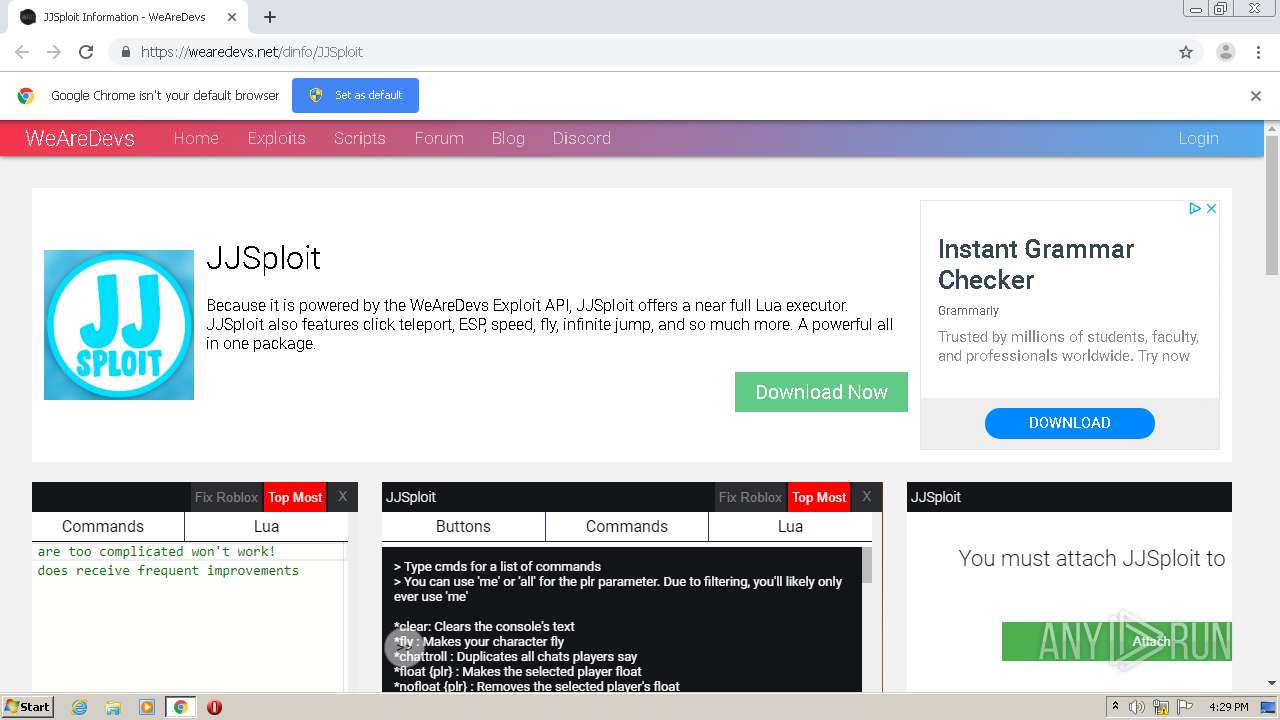This screenshot has width=1280, height=720.
Task: Click the address bar URL
Action: (x=252, y=52)
